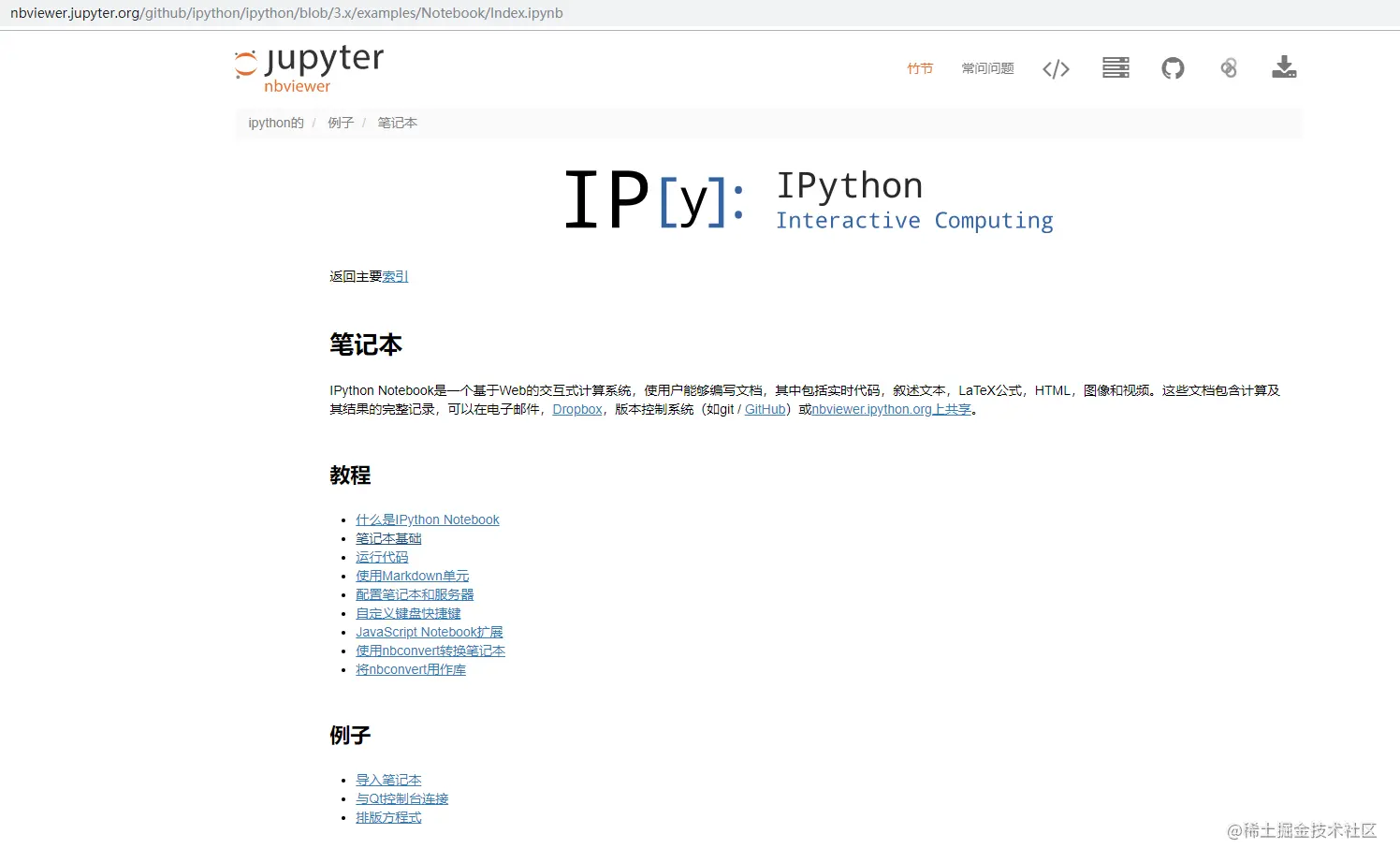Go to ipython的 breadcrumb
Screen dimensions: 1400x863
276,123
